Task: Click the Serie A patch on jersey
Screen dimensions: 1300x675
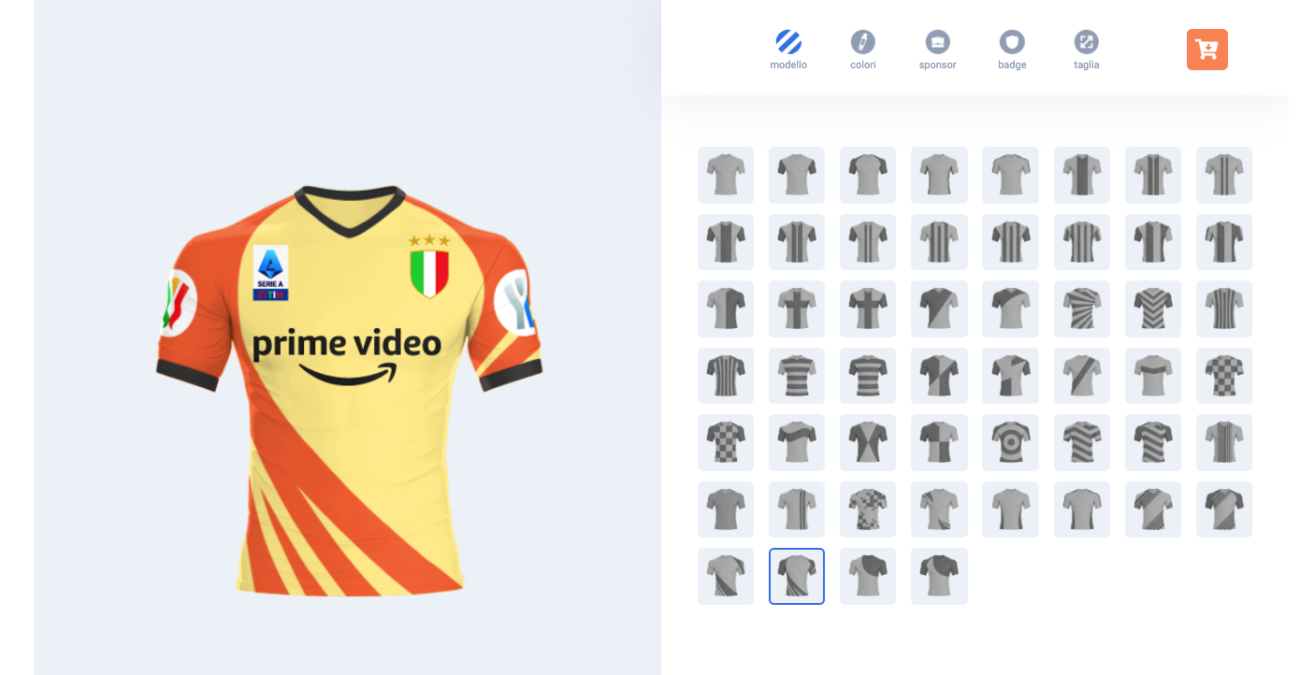Action: [x=270, y=273]
